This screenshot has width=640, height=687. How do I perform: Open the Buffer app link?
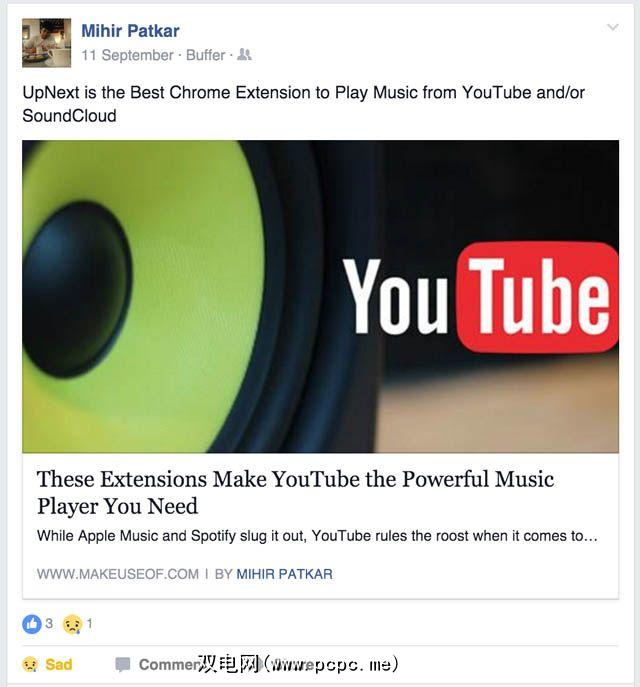click(x=205, y=55)
